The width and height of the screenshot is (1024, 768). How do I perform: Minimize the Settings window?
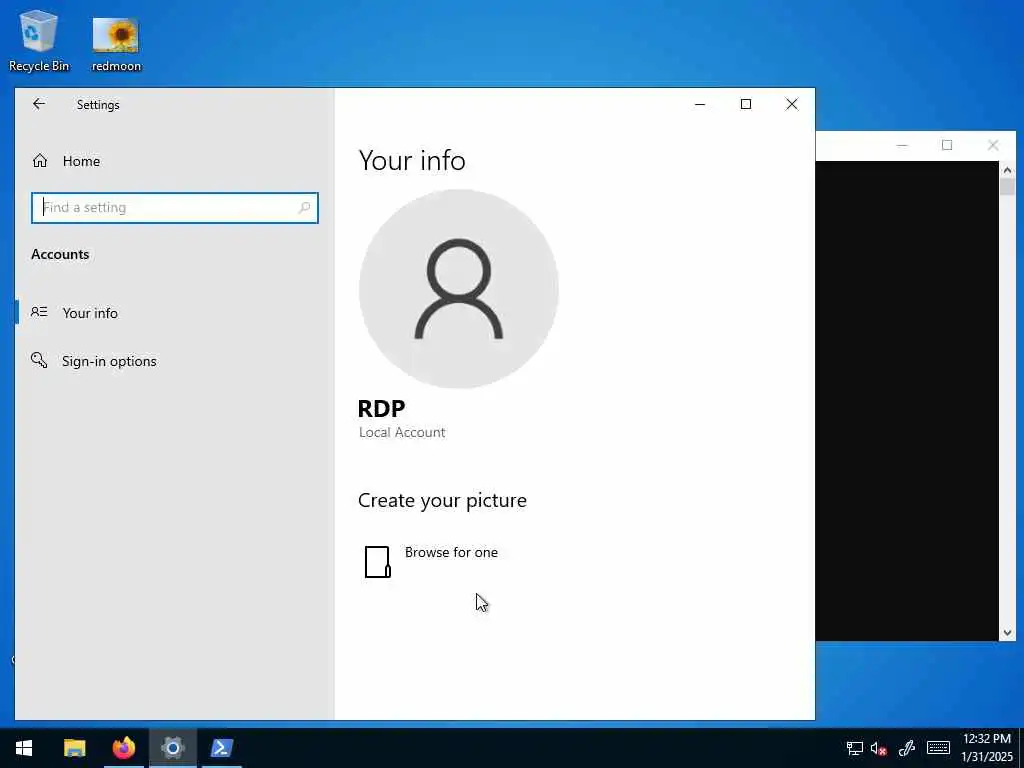(700, 104)
